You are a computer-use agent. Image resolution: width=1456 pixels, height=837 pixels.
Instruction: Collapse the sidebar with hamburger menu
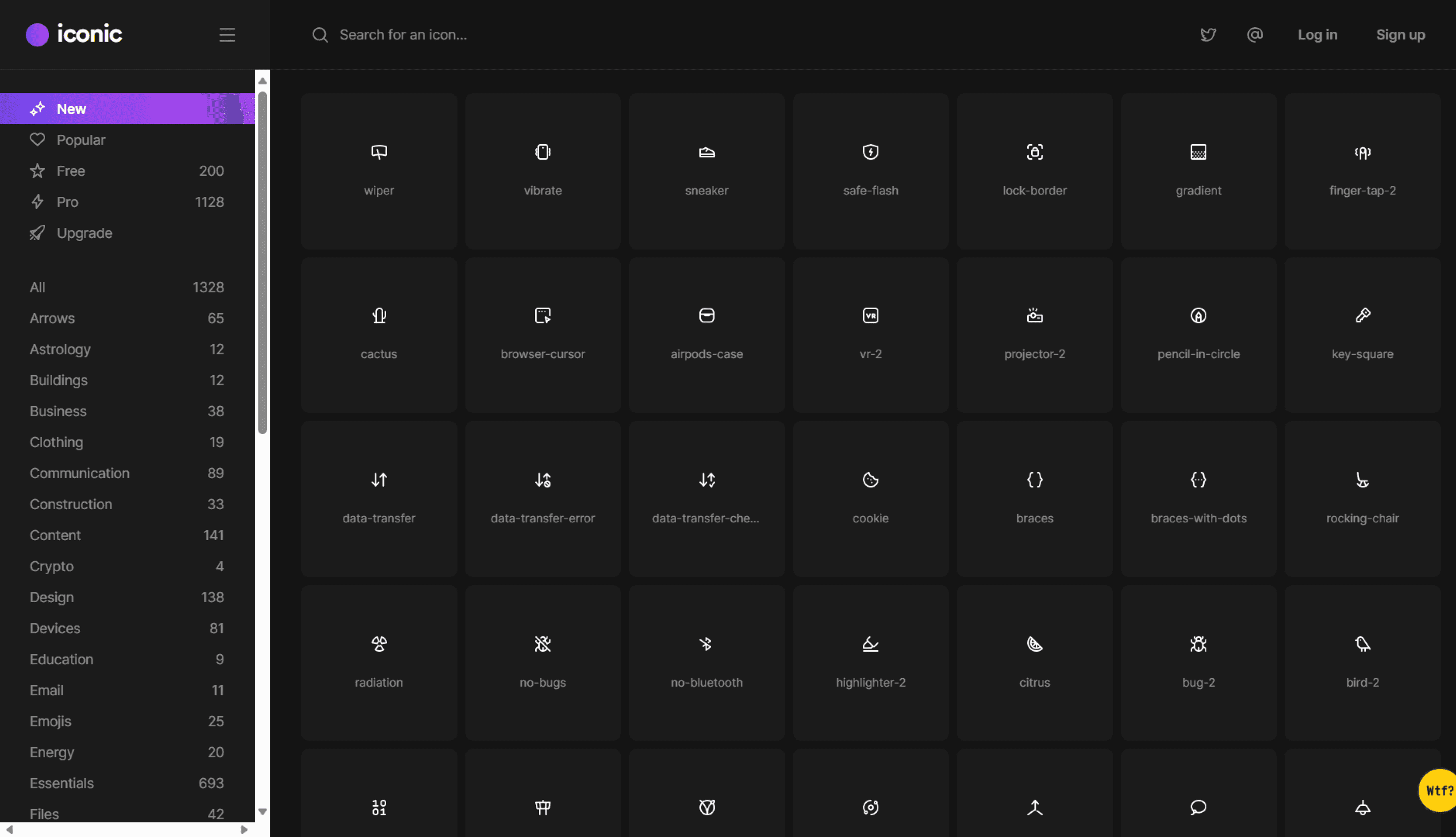pyautogui.click(x=227, y=35)
